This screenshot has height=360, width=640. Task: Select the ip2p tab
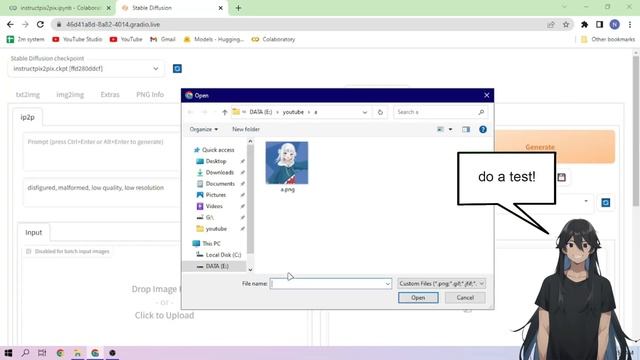pos(28,117)
